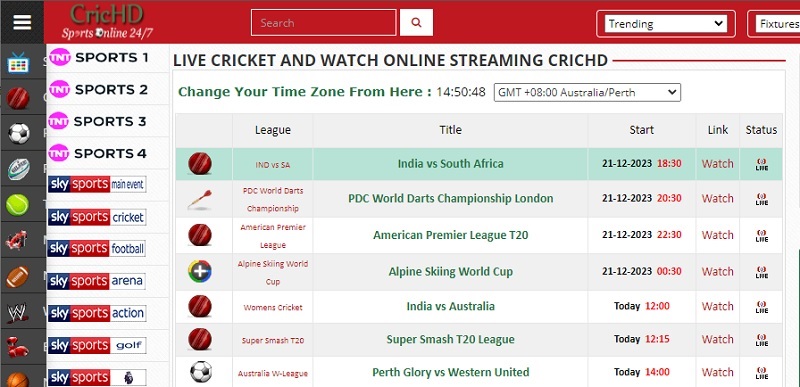The width and height of the screenshot is (800, 387).
Task: Click the round plus icon in Alpine Skiing row
Action: coord(199,272)
